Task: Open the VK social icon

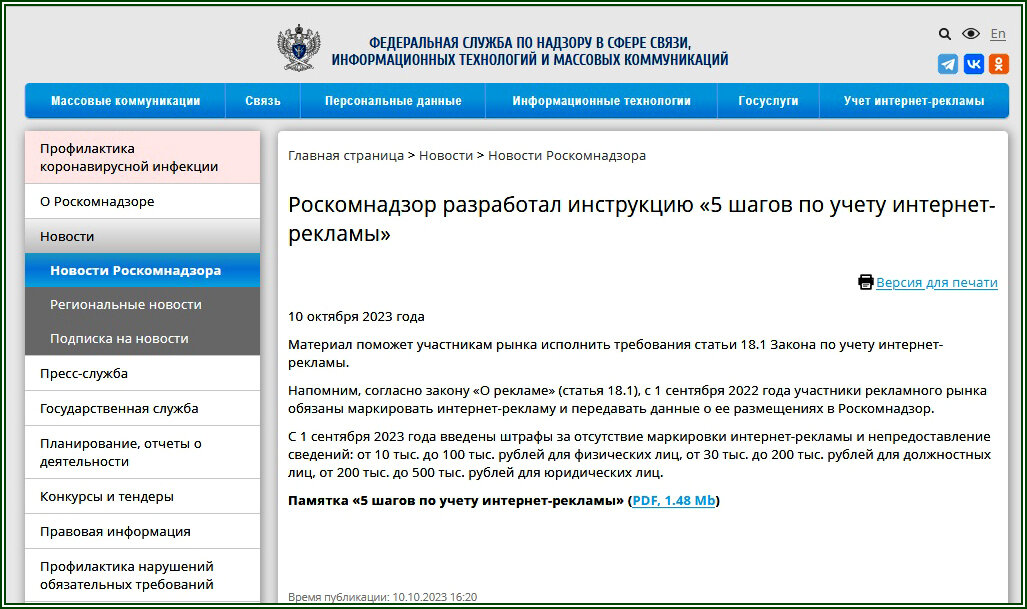Action: coord(973,64)
